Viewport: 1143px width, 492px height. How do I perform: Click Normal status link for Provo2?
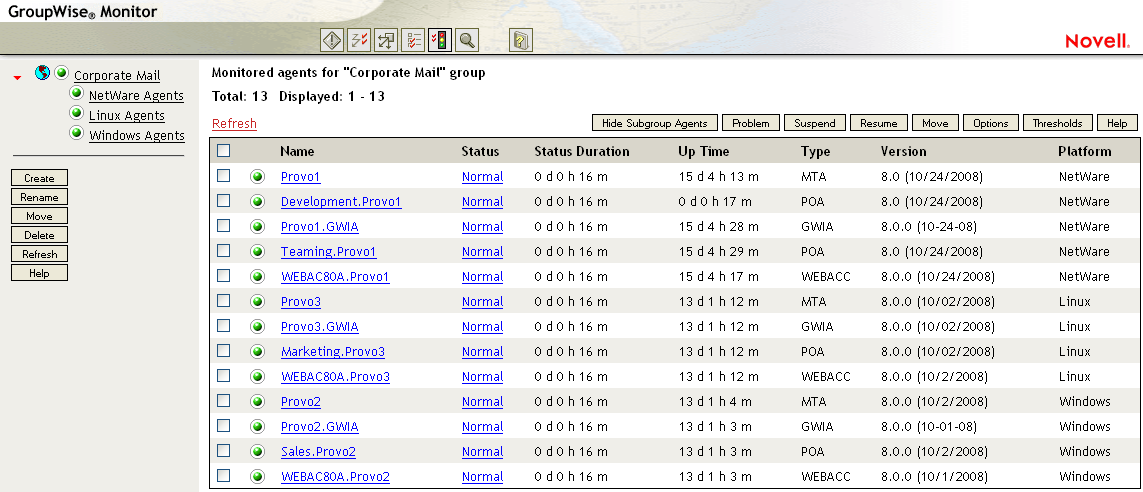[x=483, y=402]
